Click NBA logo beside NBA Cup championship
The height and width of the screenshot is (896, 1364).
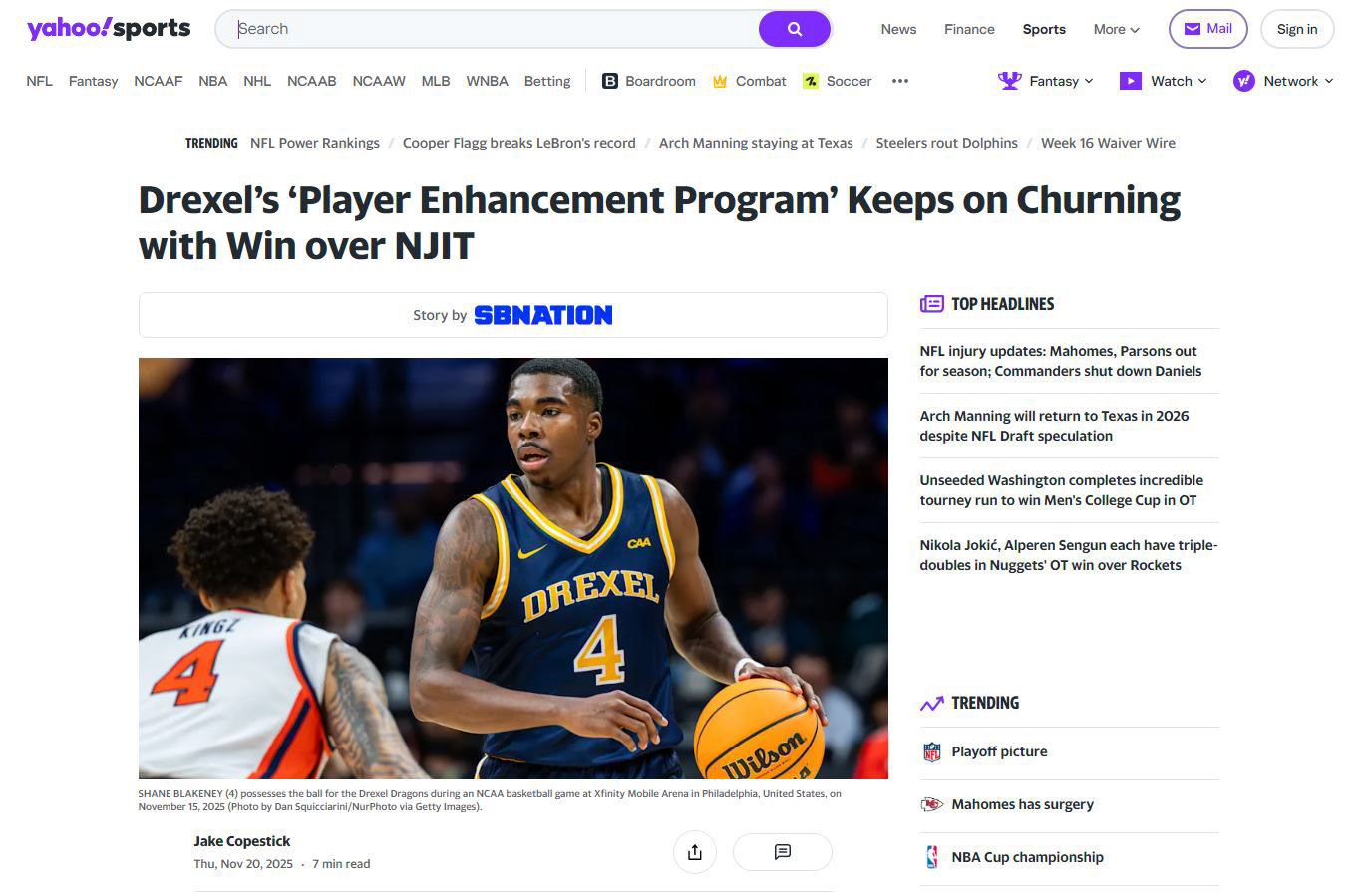[x=932, y=857]
